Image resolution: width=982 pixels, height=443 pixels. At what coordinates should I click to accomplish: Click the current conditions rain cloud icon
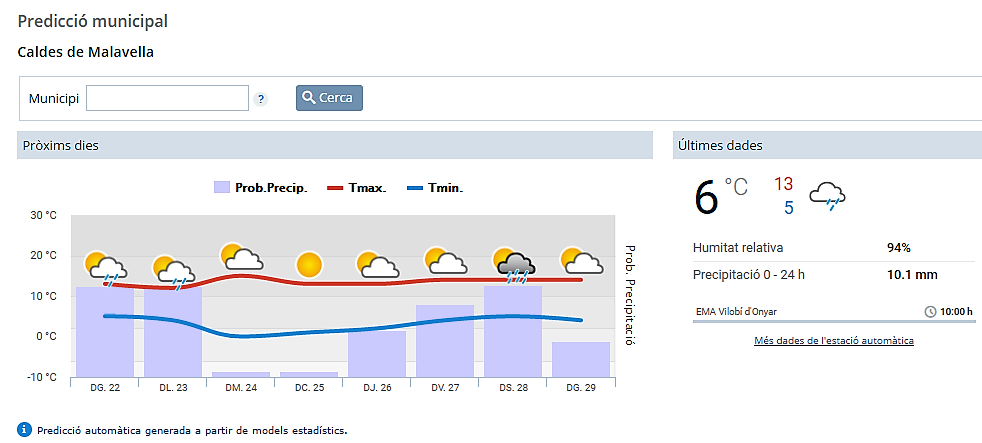click(828, 196)
